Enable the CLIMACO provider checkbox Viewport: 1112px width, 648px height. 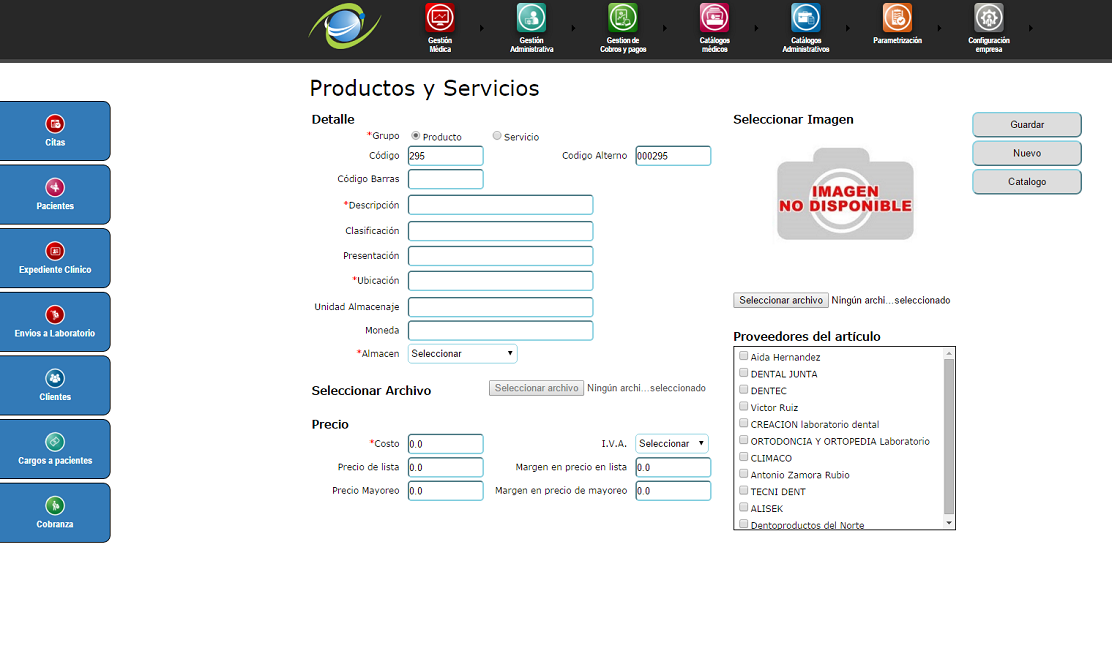click(x=743, y=457)
